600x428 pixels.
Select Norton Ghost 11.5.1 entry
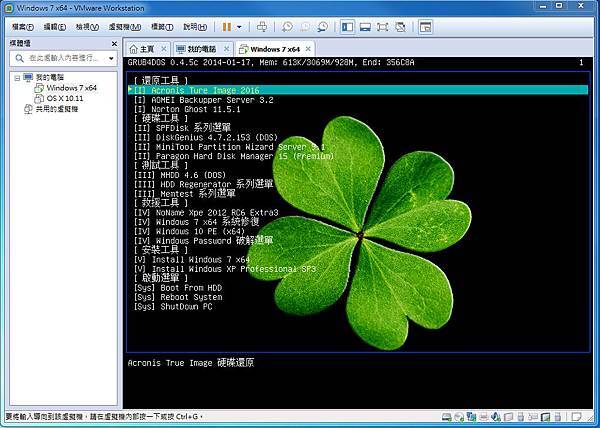pos(187,109)
